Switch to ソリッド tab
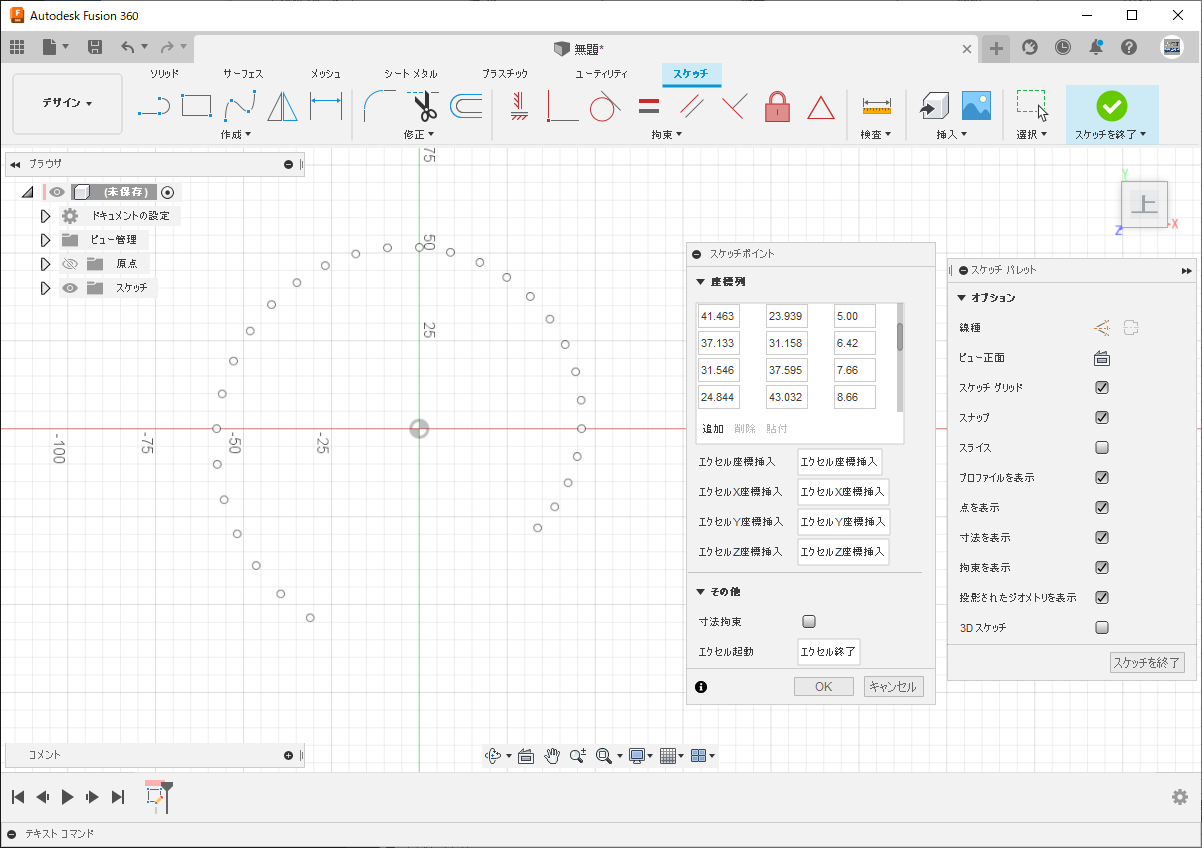1202x848 pixels. [x=165, y=74]
